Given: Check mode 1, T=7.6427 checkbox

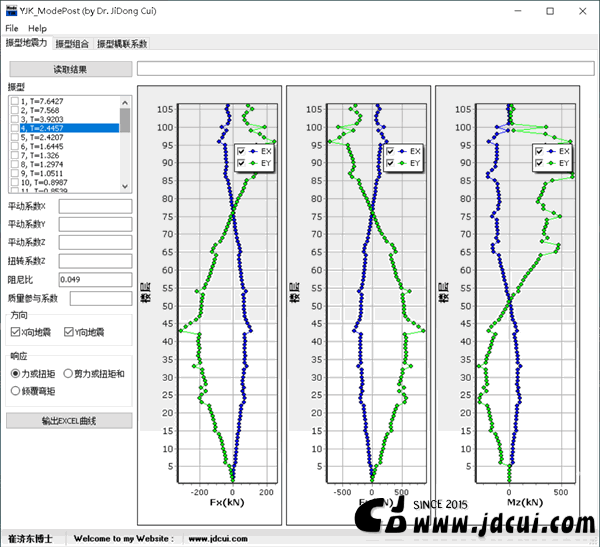Looking at the screenshot, I should [x=15, y=101].
